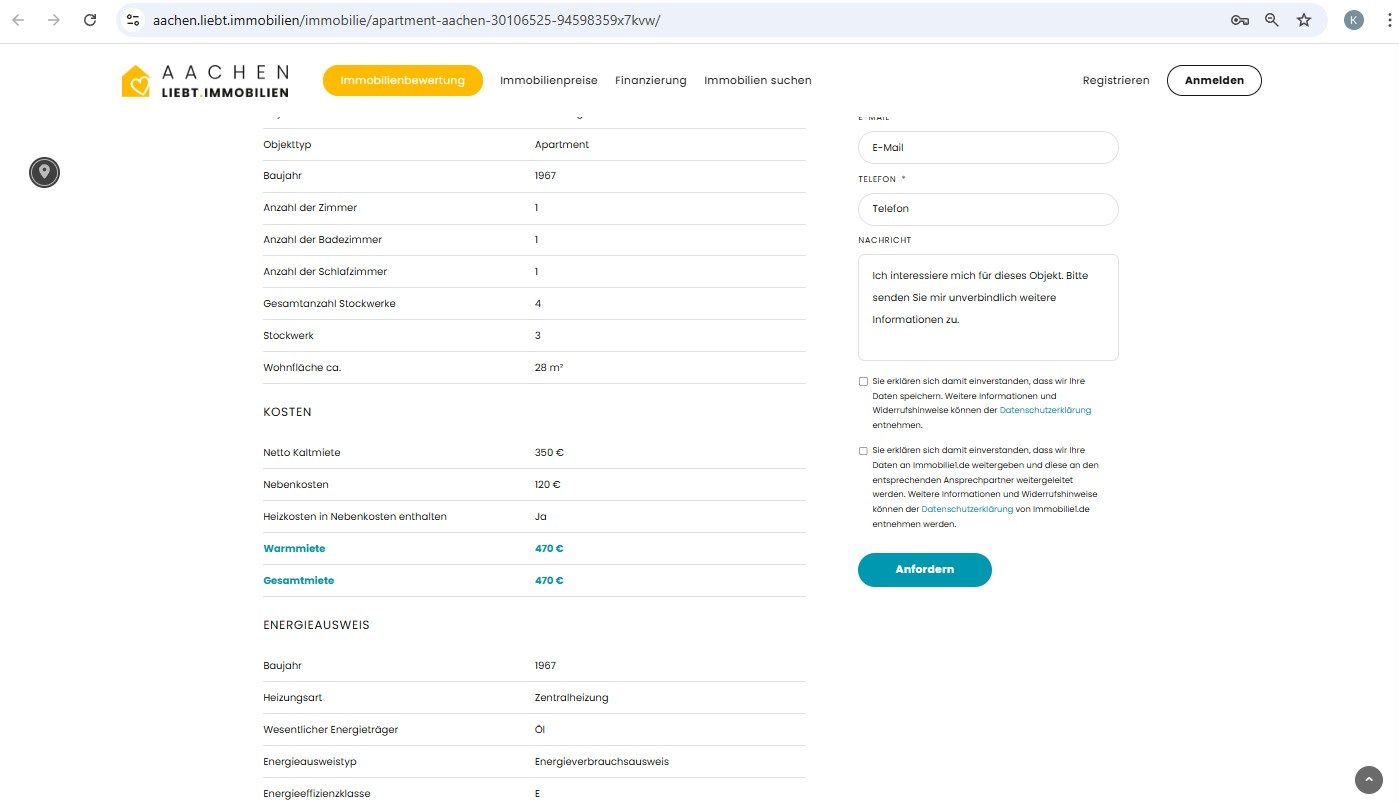
Task: Open the Immobilienpreise menu item
Action: pos(549,80)
